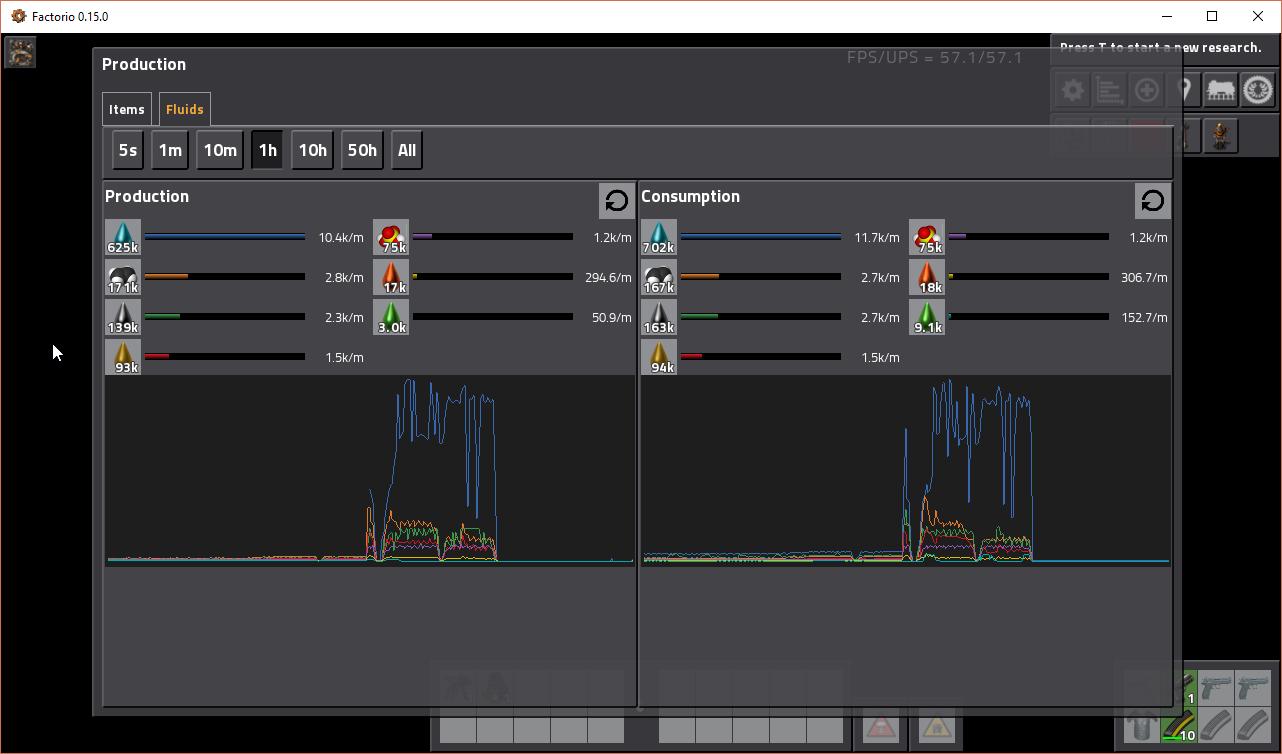
Task: Select the Fluids tab
Action: pos(185,109)
